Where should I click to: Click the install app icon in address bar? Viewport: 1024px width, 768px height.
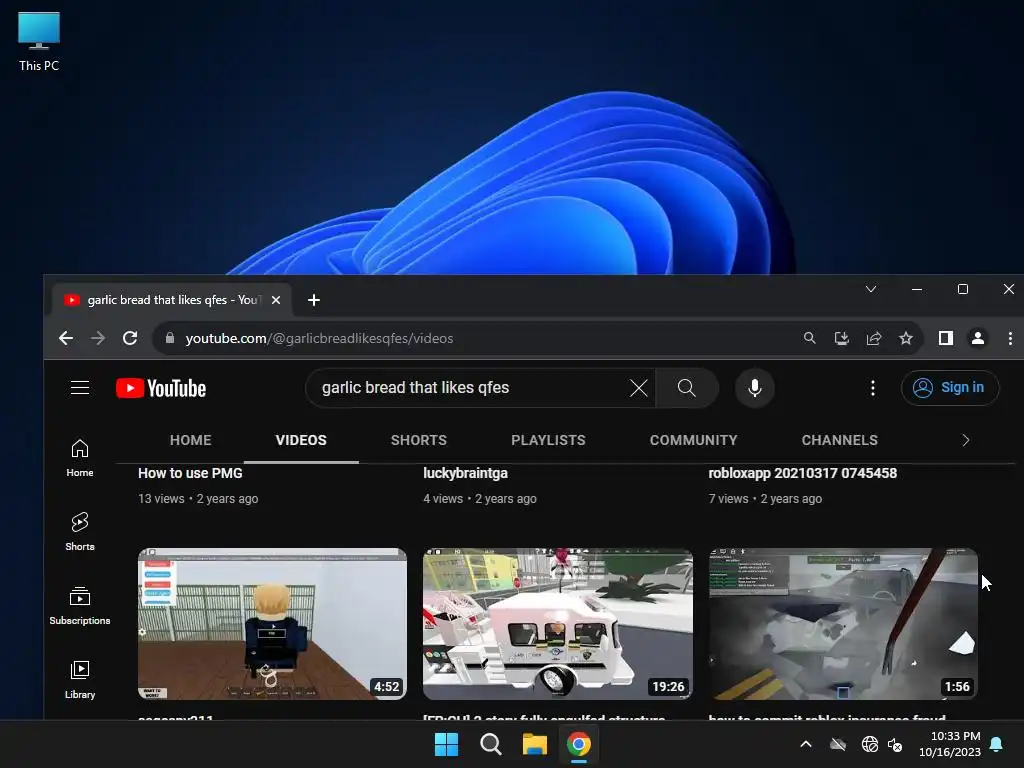click(x=841, y=338)
